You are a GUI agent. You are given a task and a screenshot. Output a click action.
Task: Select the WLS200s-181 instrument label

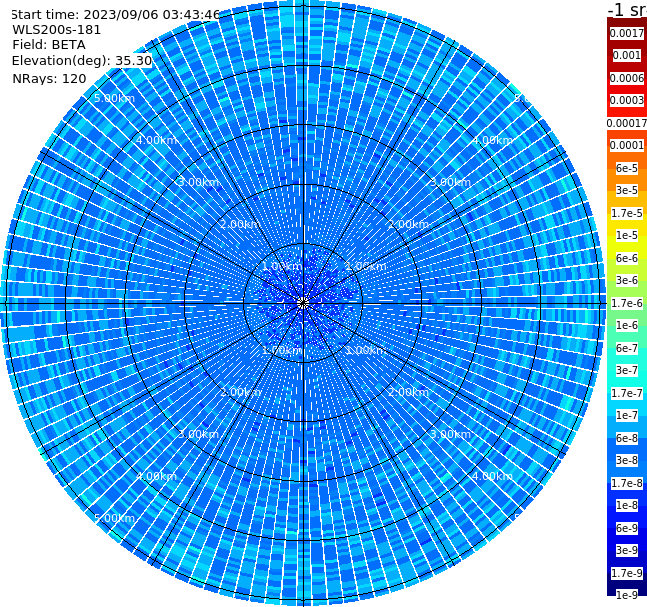(x=57, y=30)
